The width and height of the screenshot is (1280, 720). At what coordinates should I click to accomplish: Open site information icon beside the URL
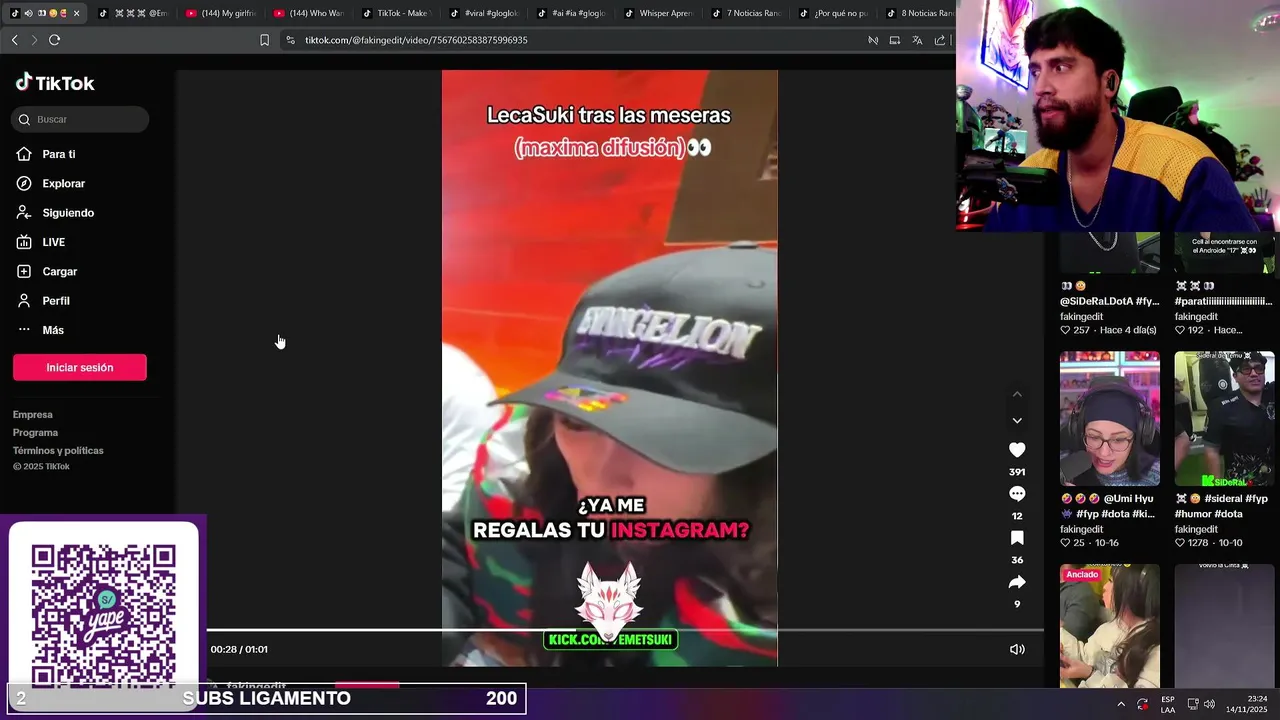pos(290,40)
